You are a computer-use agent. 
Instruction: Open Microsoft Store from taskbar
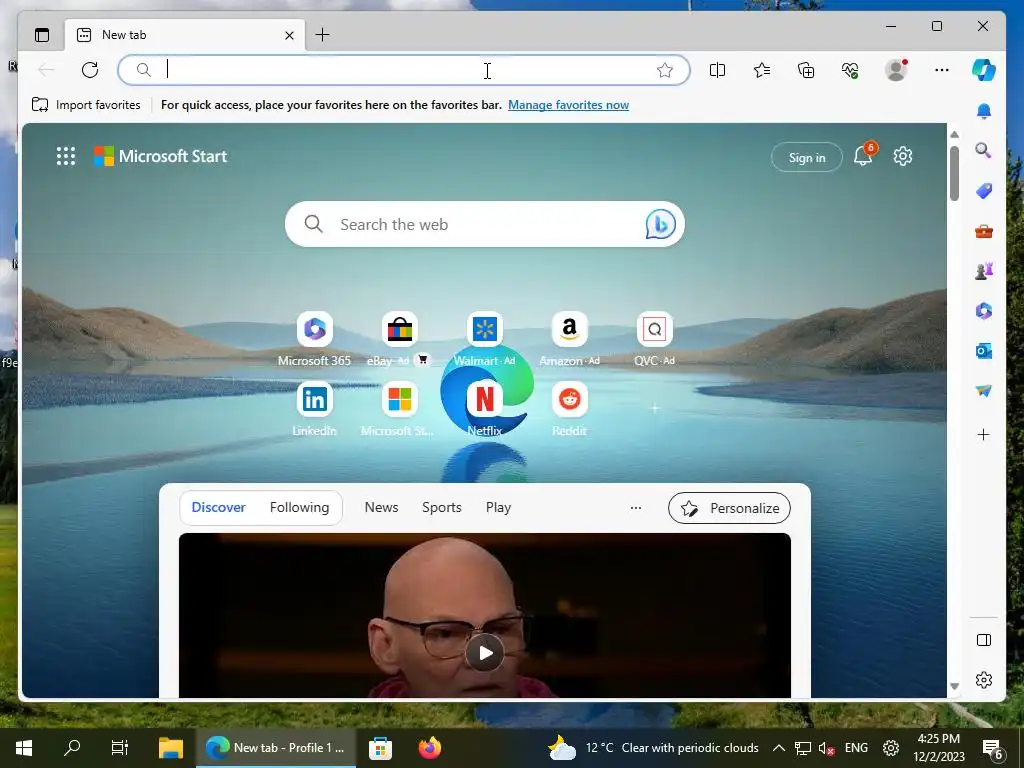380,748
